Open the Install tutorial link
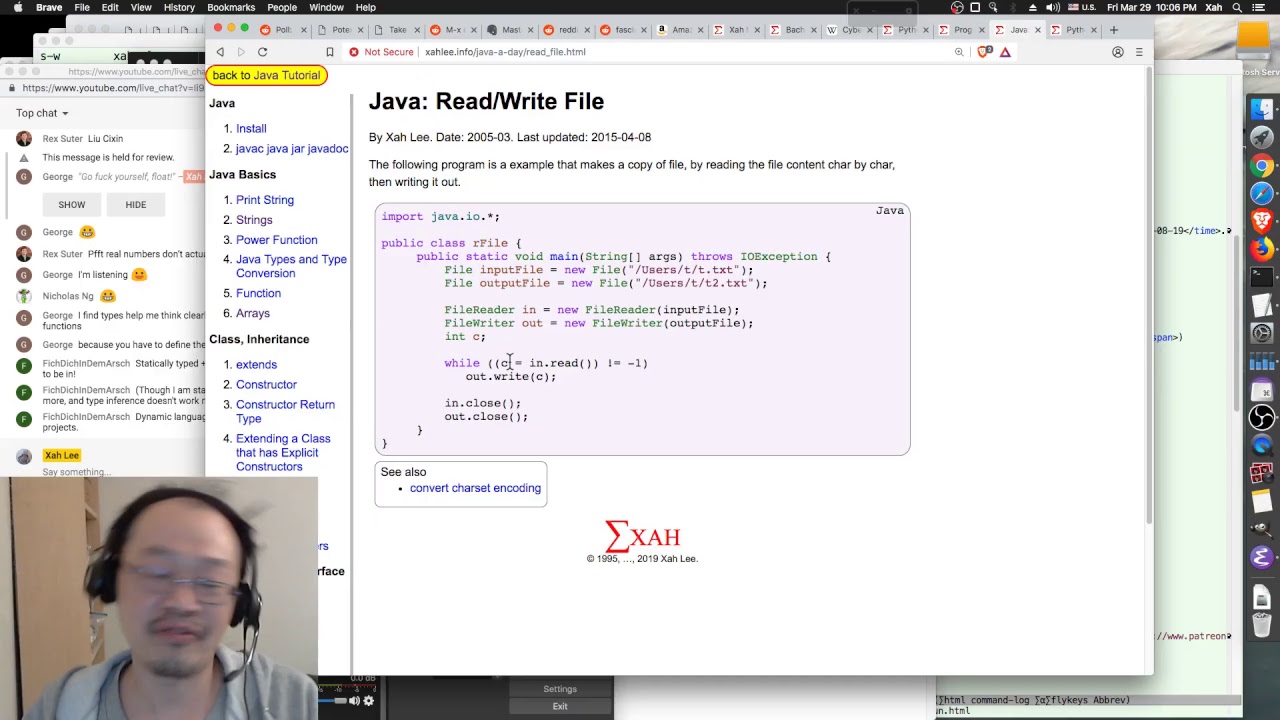The image size is (1280, 720). [x=251, y=128]
